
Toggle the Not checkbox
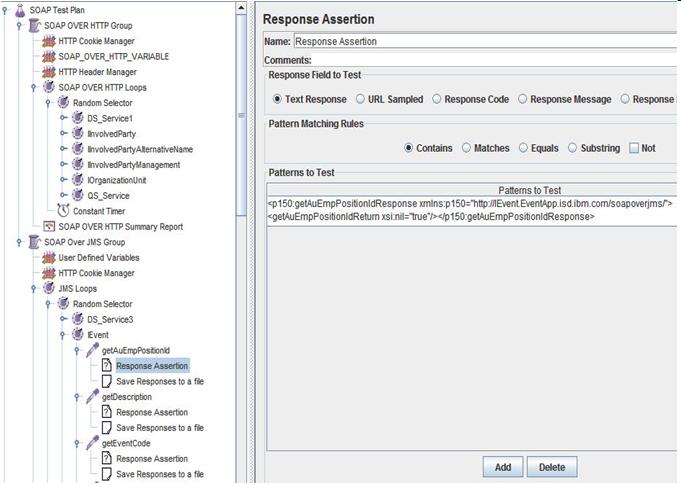coord(634,148)
